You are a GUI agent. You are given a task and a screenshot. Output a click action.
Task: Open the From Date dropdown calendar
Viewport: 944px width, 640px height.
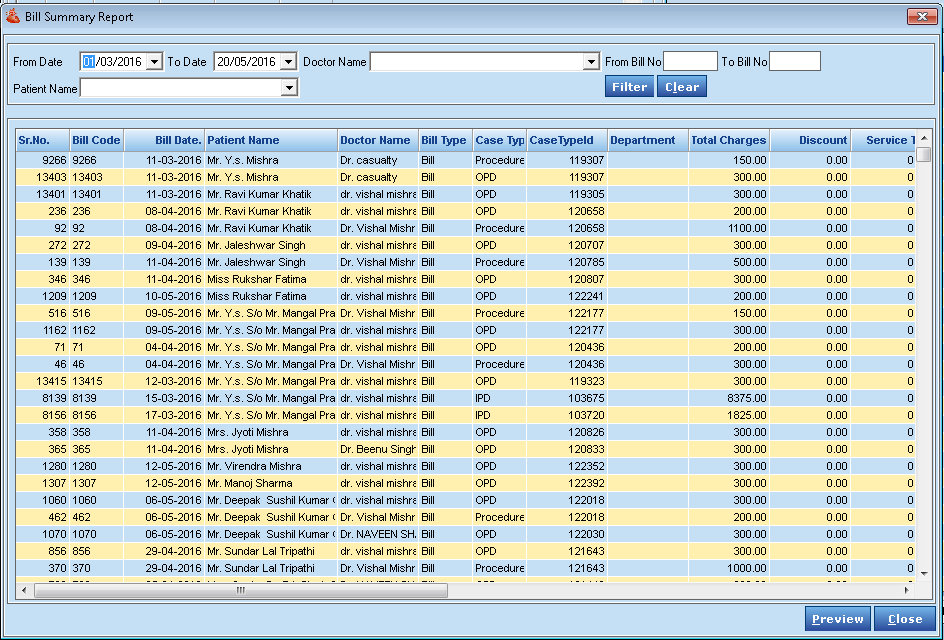point(154,62)
